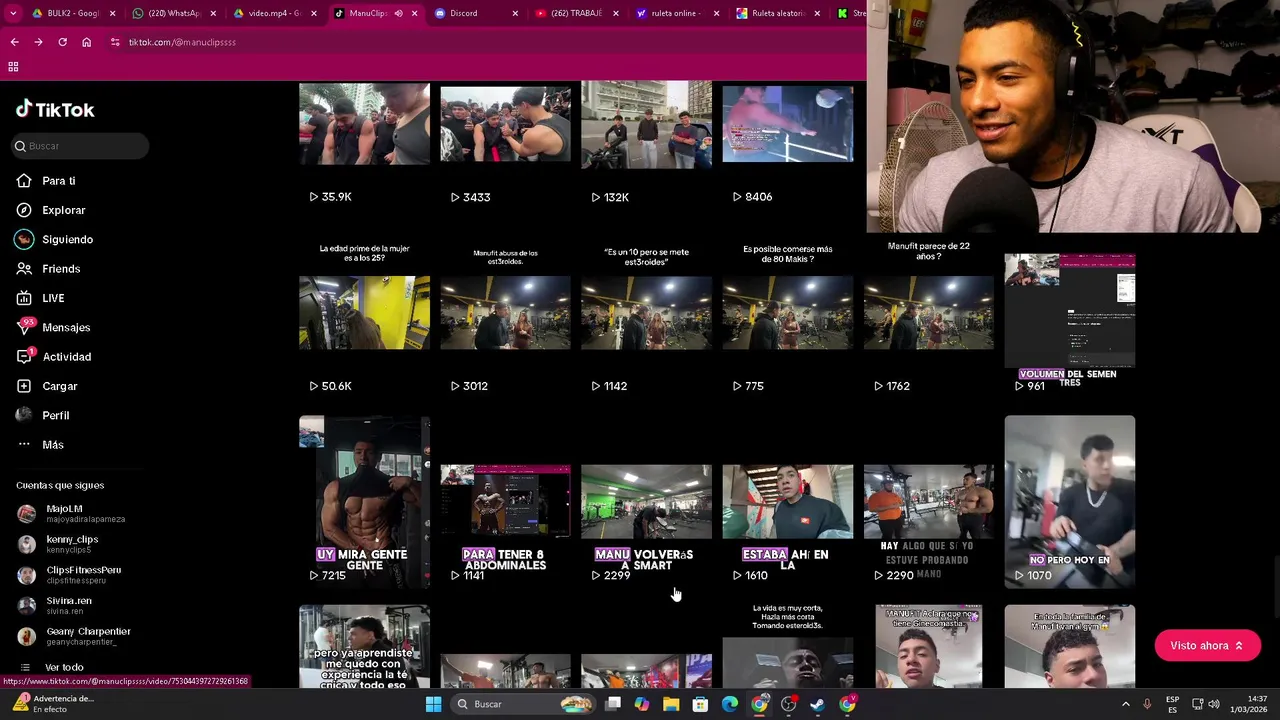Screen dimensions: 1280x720
Task: Open the 'HAY ALGO QUE SI YO' video
Action: (x=928, y=501)
